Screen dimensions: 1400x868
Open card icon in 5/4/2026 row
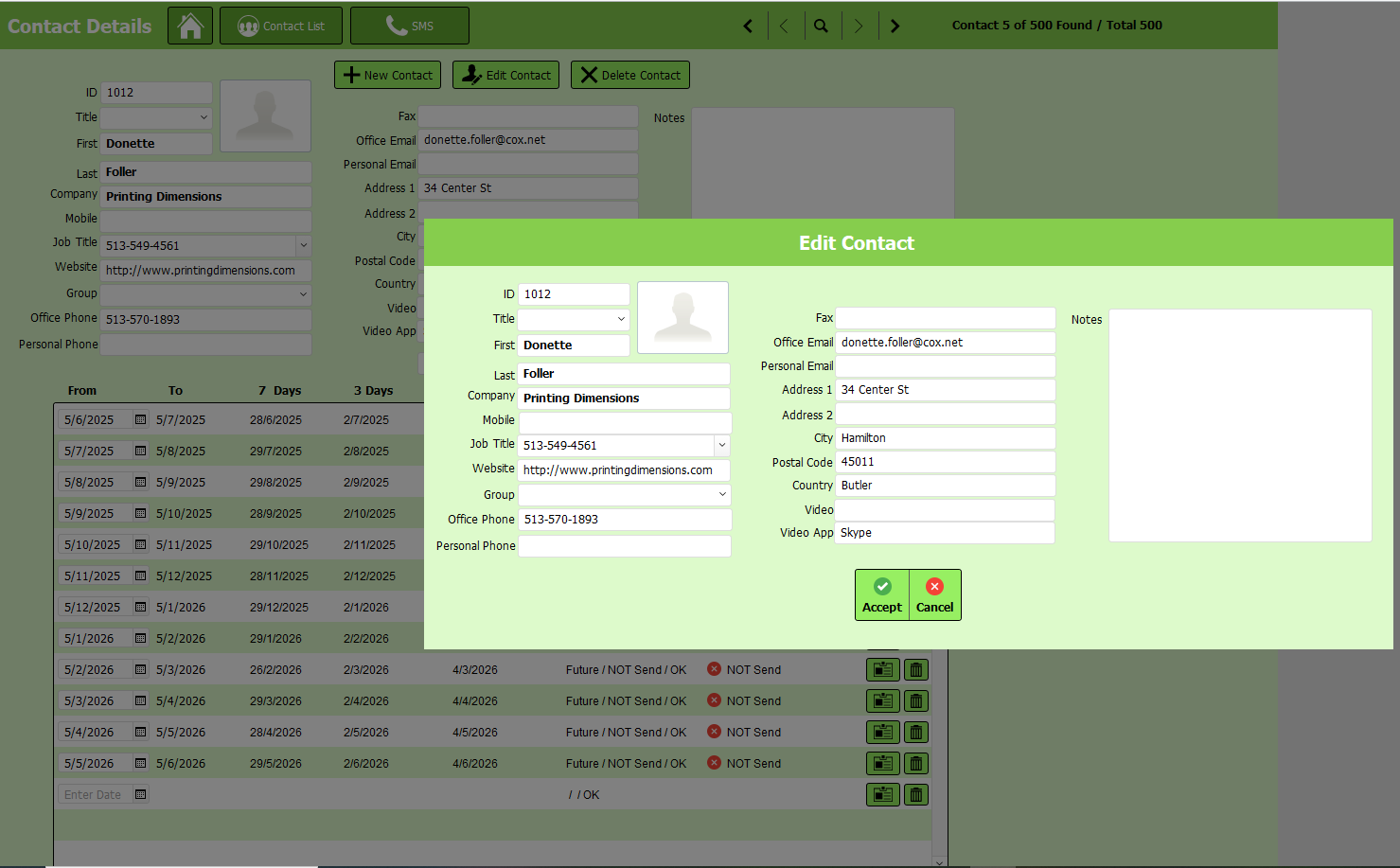point(883,733)
